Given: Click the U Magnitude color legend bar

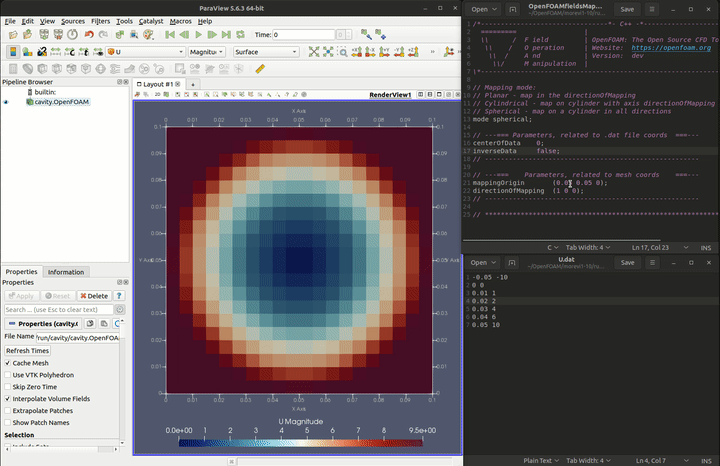Looking at the screenshot, I should click(x=300, y=443).
